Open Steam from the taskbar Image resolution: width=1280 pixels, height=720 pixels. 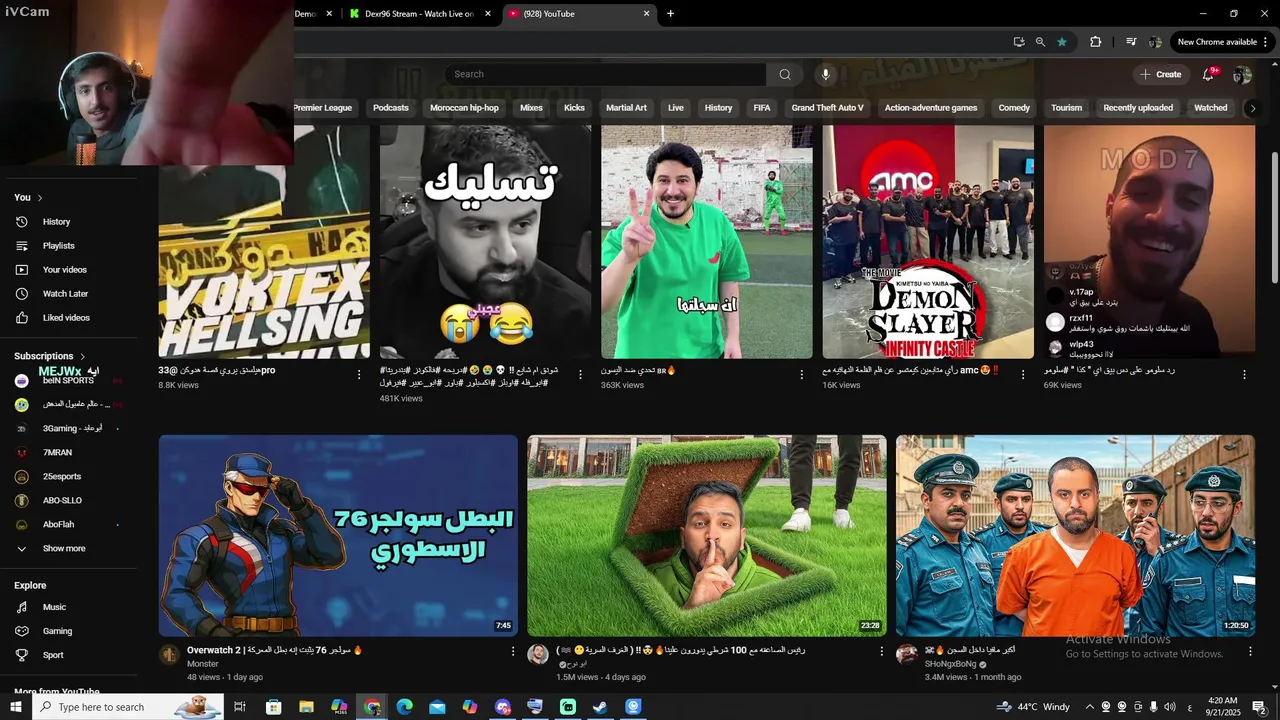pos(600,707)
